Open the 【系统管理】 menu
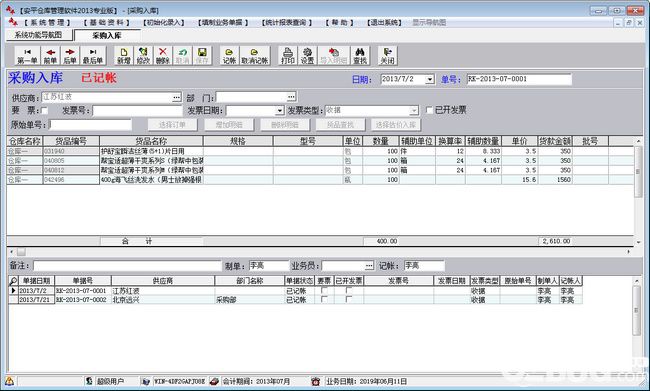 tap(47, 22)
